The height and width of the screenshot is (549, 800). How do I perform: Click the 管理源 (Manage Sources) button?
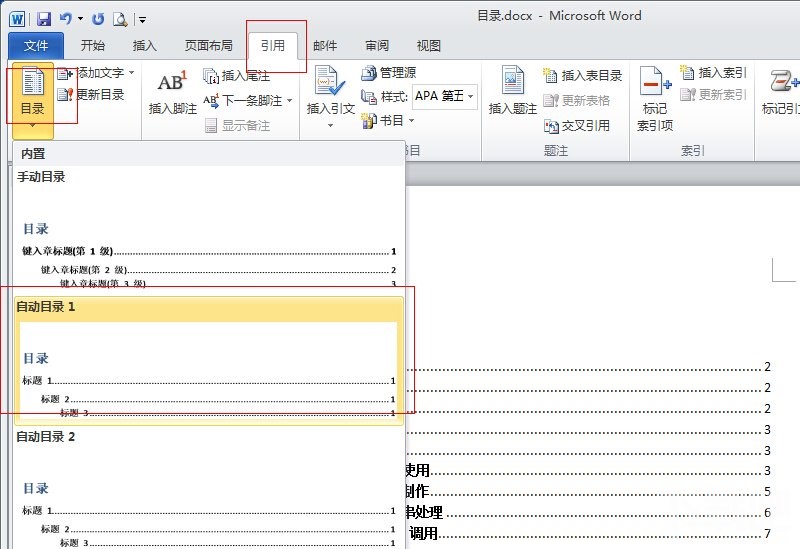(389, 73)
